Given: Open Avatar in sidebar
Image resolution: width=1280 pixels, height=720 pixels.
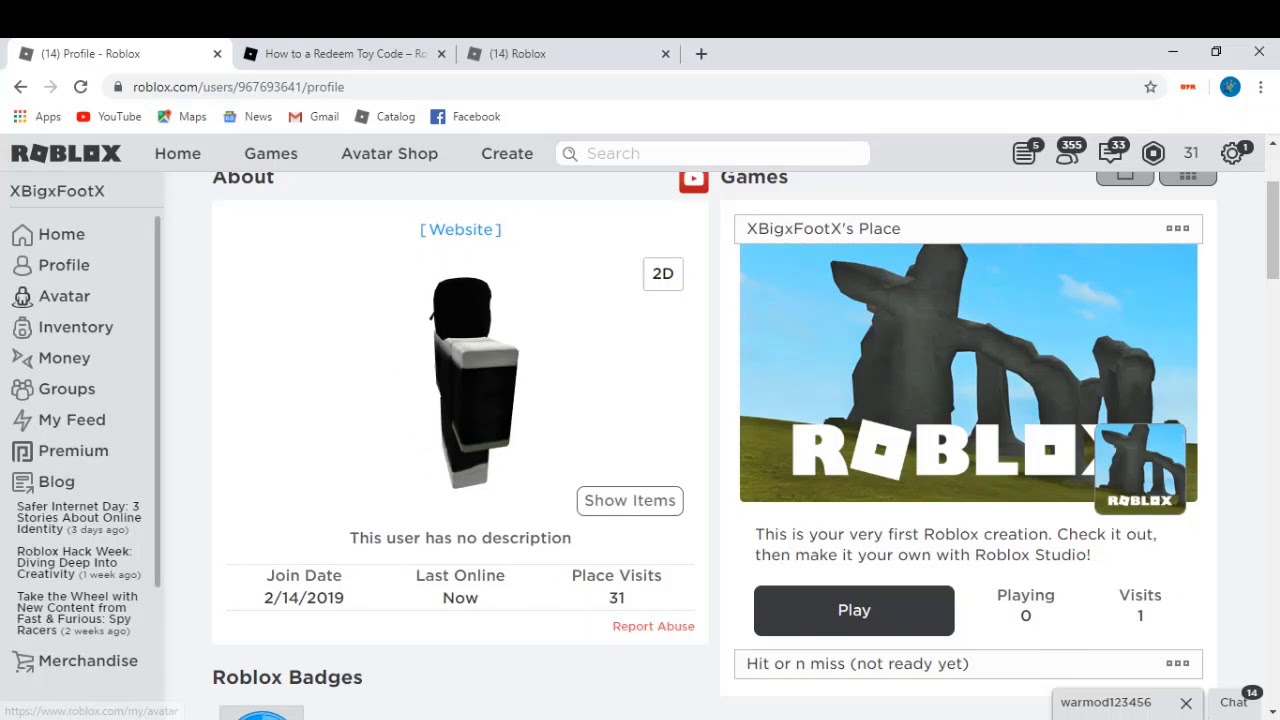Looking at the screenshot, I should click(x=51, y=296).
